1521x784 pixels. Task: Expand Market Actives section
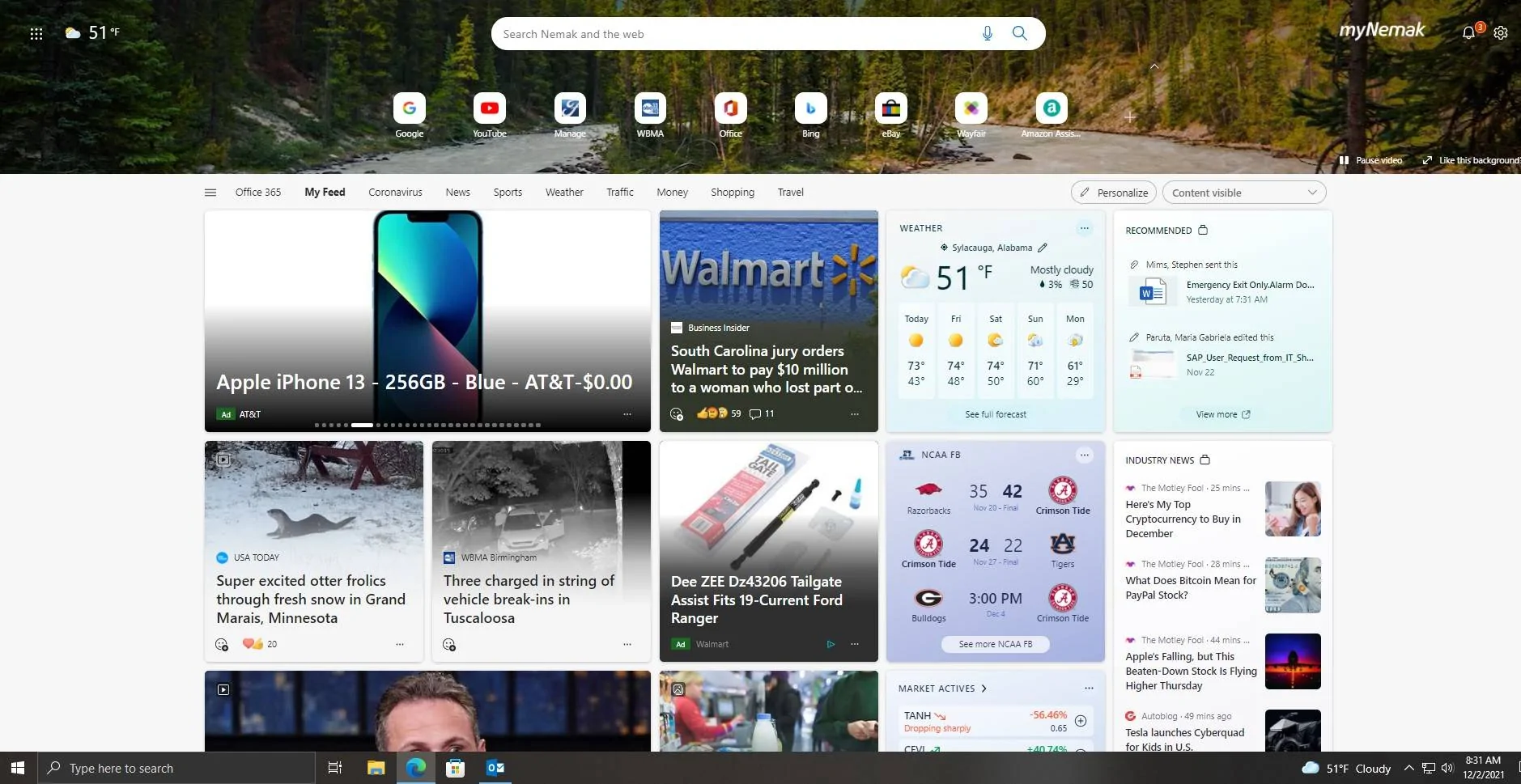[x=942, y=689]
